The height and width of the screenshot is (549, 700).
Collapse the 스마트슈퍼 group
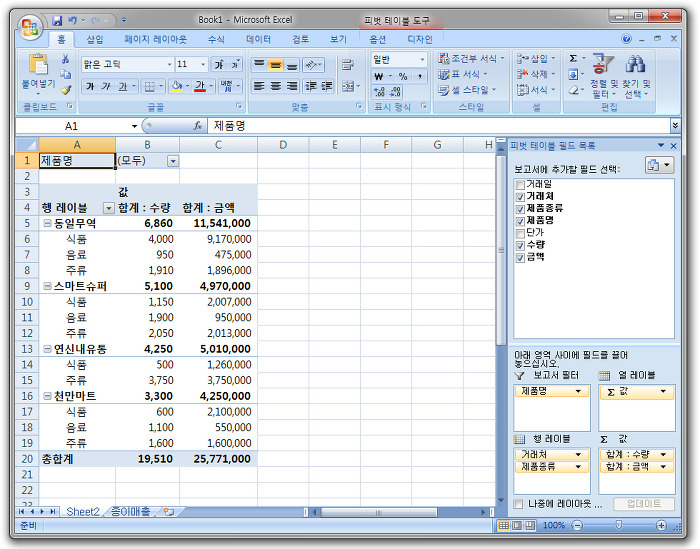click(x=47, y=287)
